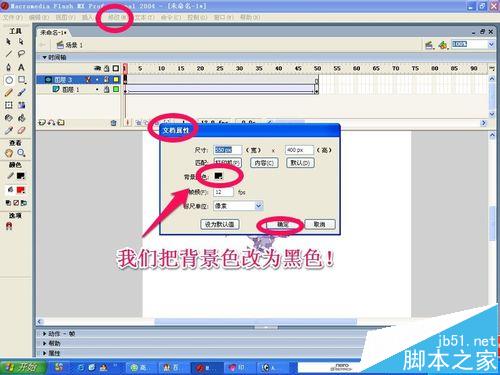Click the header outline box for all layers
The image size is (500, 375).
(x=116, y=68)
